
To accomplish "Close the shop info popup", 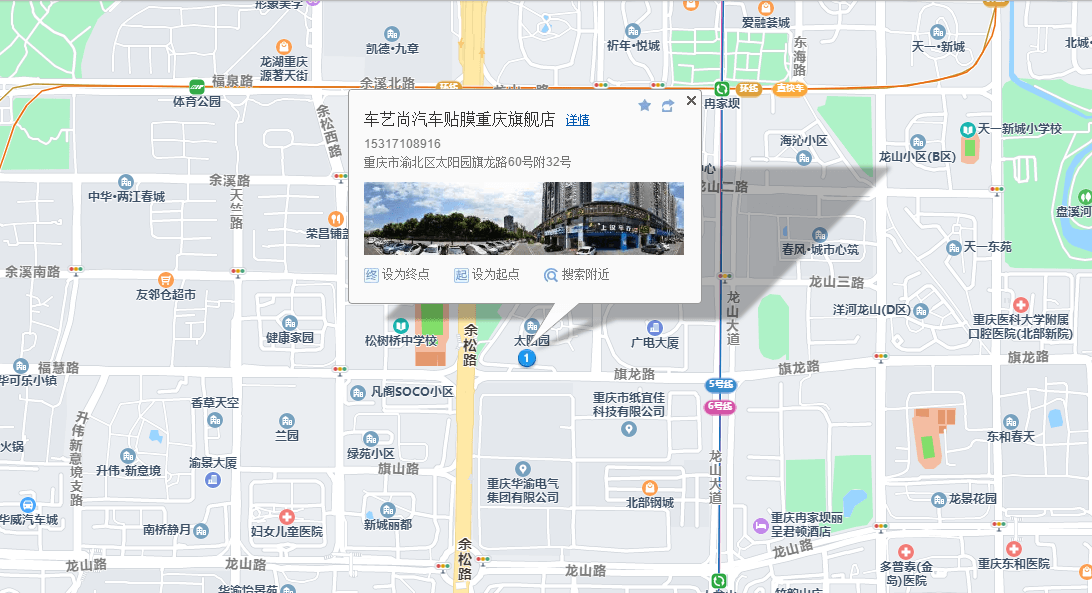I will coord(691,100).
